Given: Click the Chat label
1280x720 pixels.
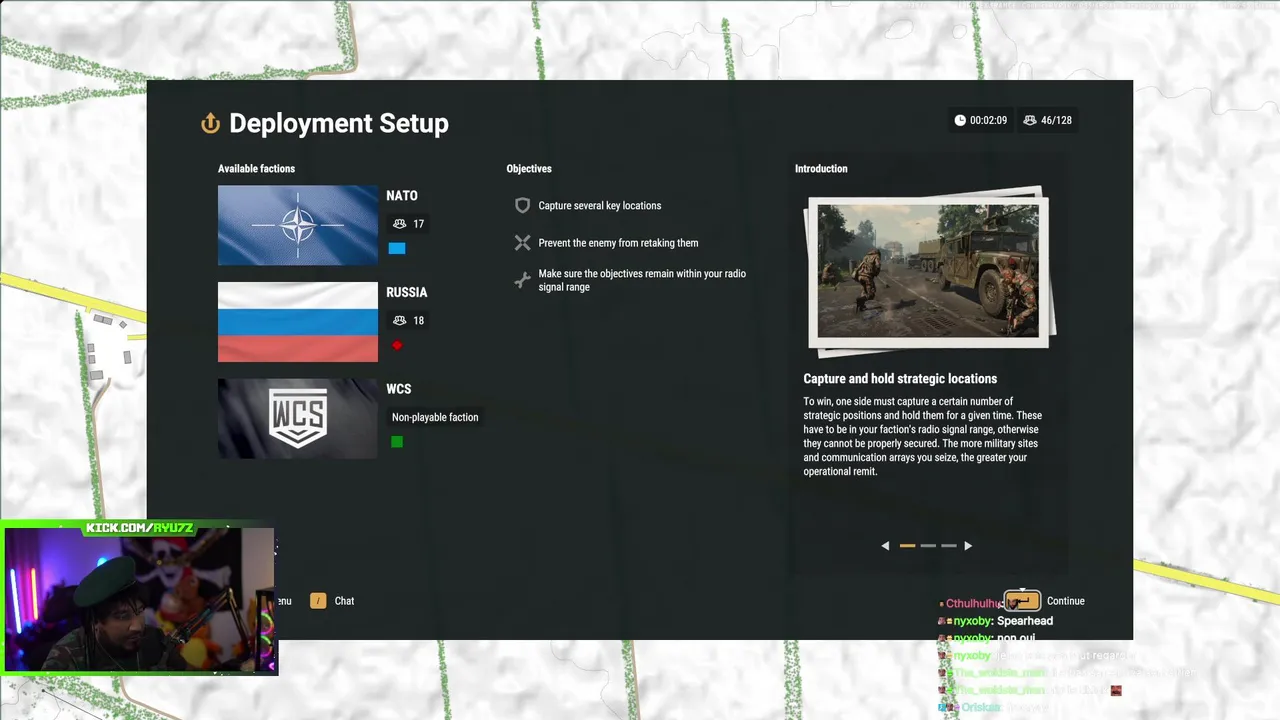Looking at the screenshot, I should (345, 601).
